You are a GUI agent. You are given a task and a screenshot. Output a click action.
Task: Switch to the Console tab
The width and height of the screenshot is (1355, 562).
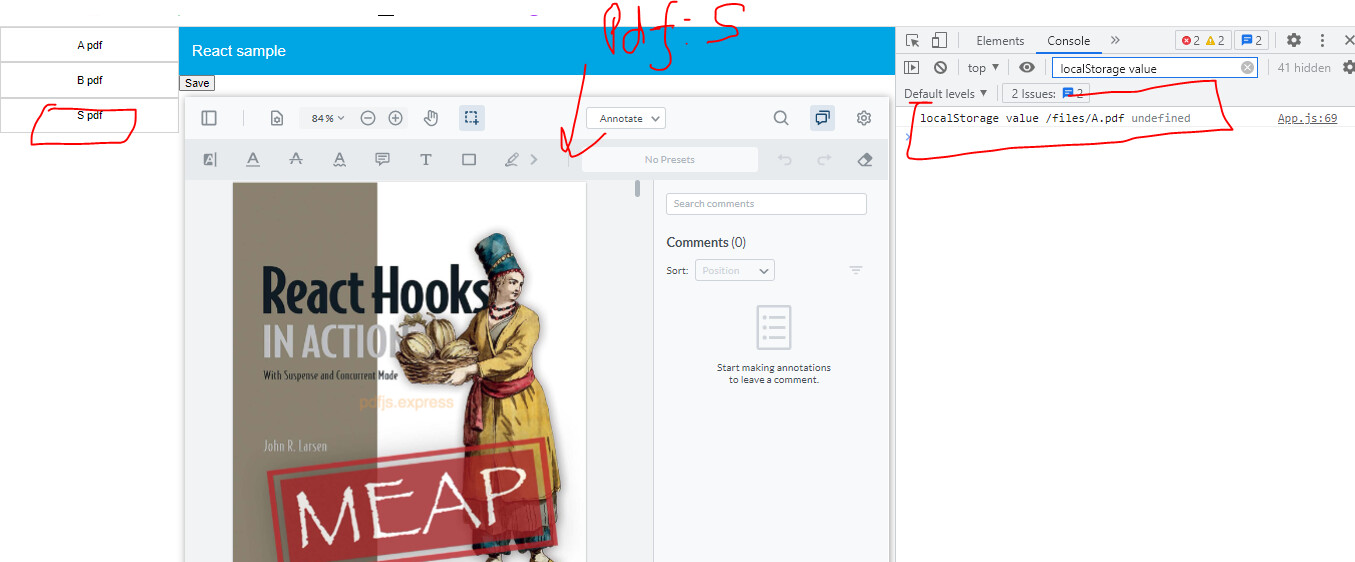click(1068, 40)
